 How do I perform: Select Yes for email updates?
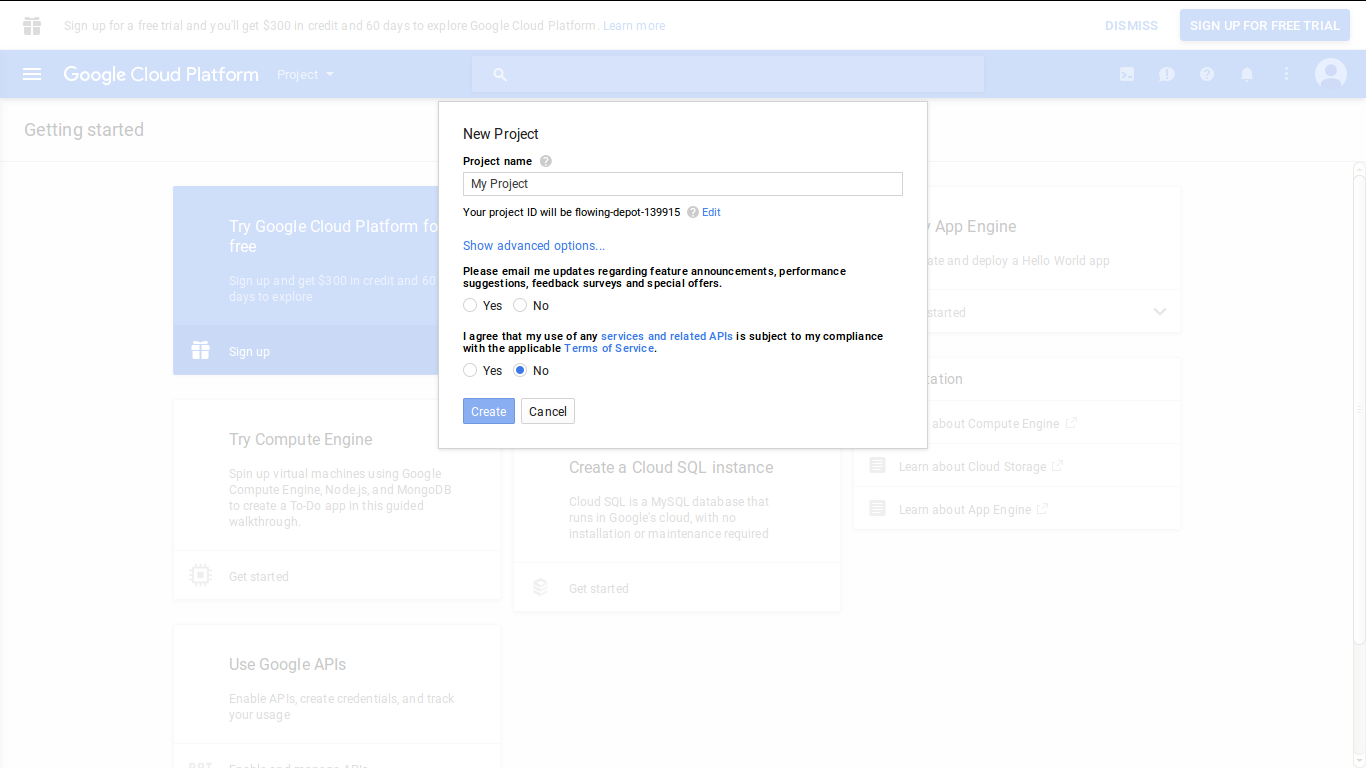(470, 305)
